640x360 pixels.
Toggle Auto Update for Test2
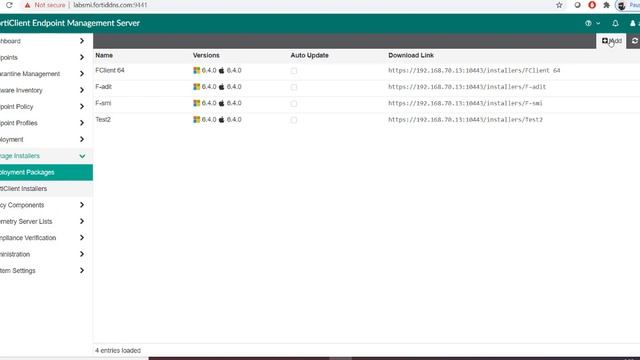(294, 120)
